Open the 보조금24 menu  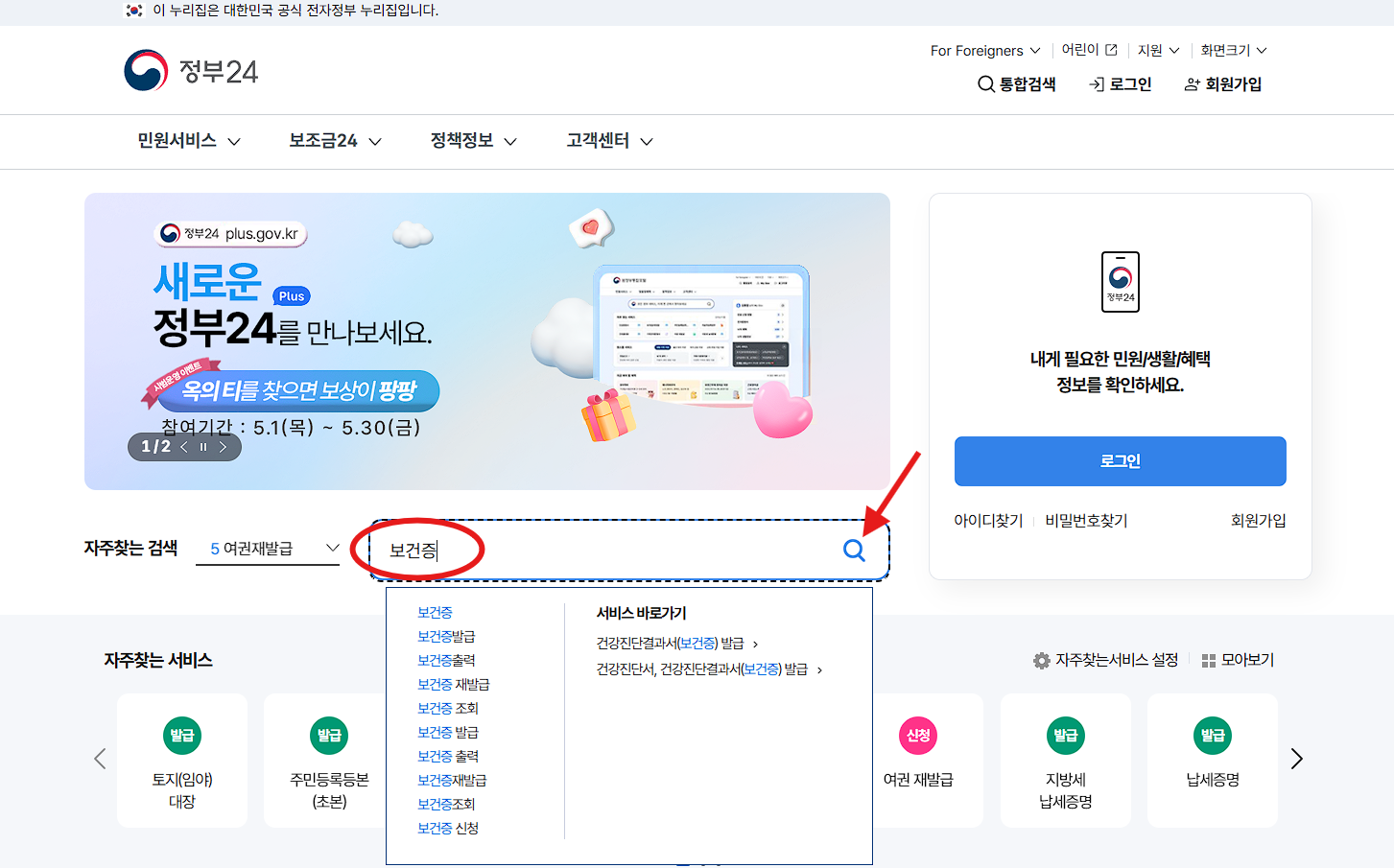336,141
